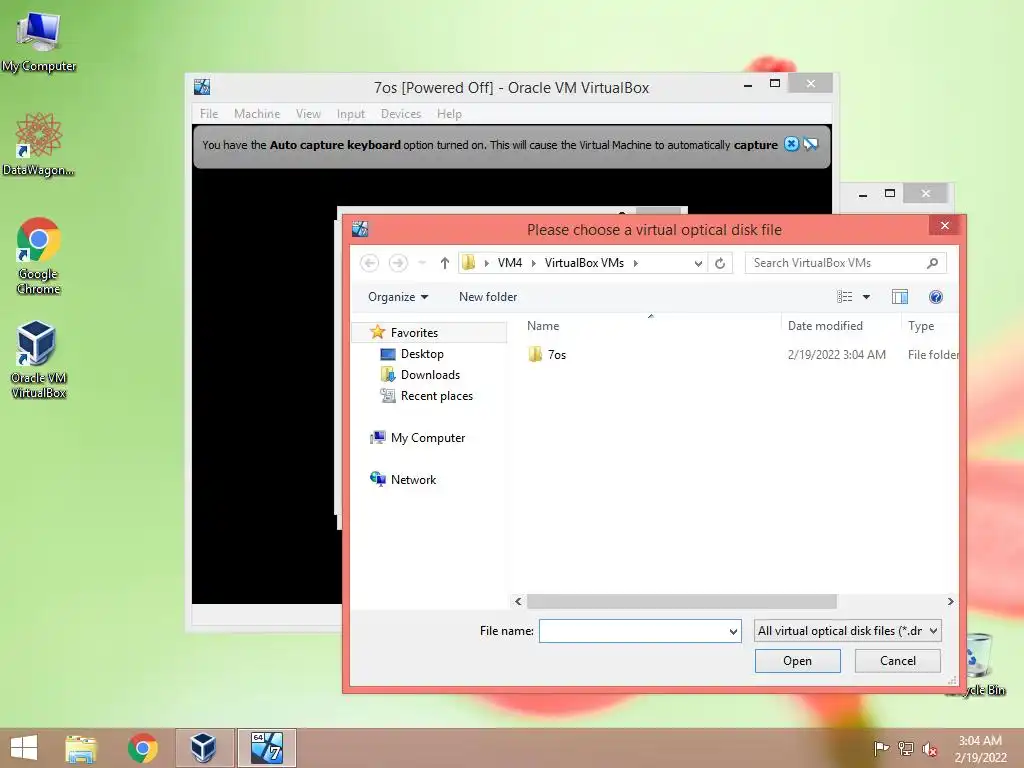Go forward in the file dialog
This screenshot has height=768, width=1024.
398,263
